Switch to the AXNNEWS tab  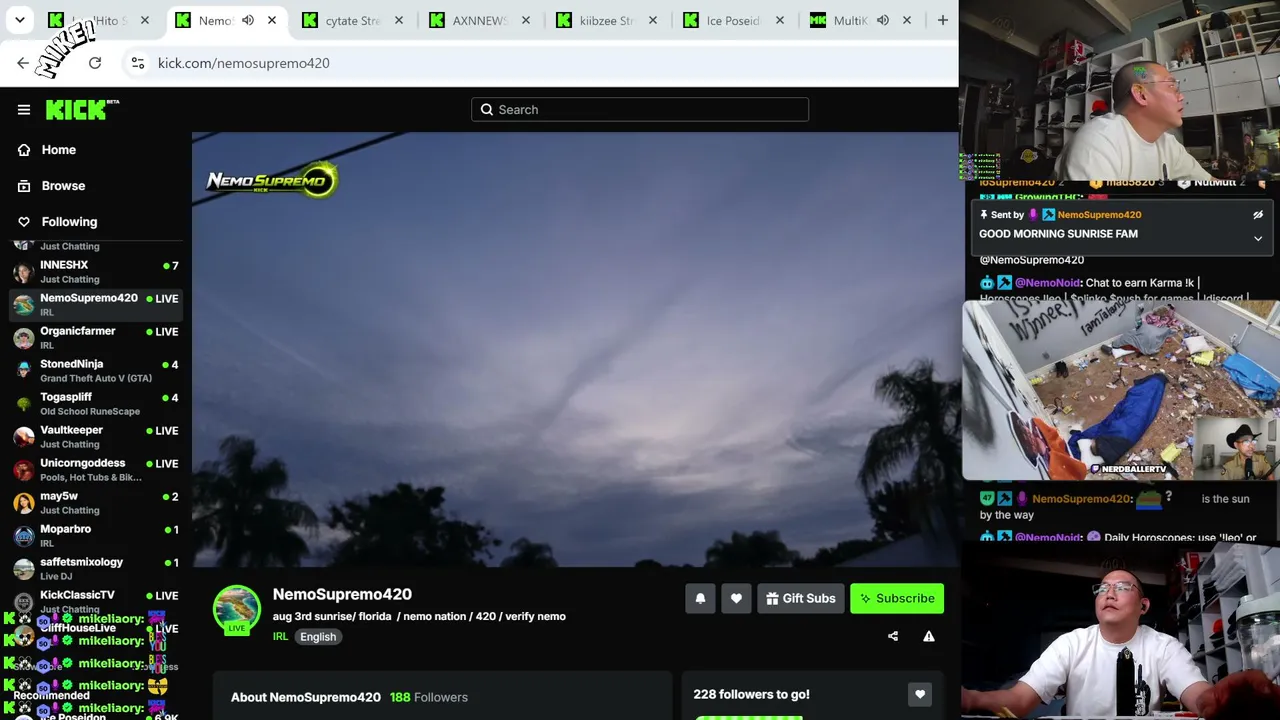tap(480, 20)
